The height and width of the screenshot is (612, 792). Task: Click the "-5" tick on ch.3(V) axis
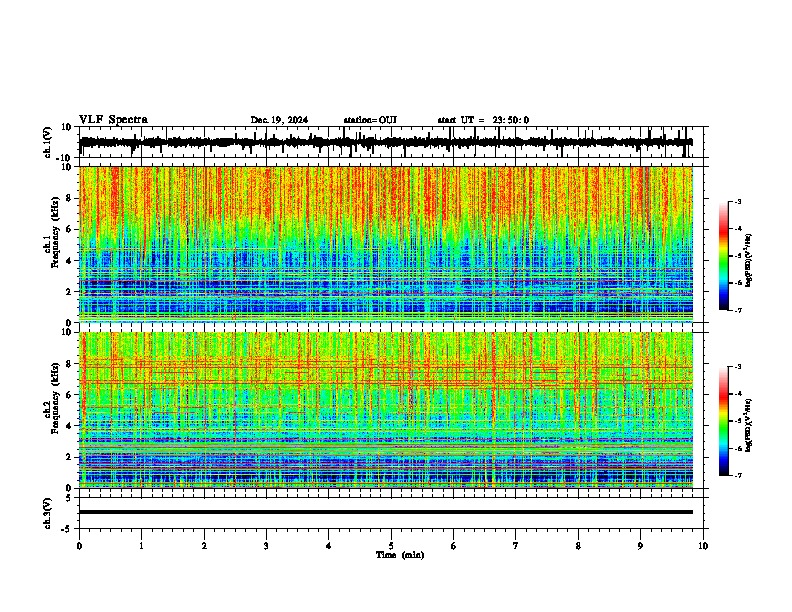point(67,529)
